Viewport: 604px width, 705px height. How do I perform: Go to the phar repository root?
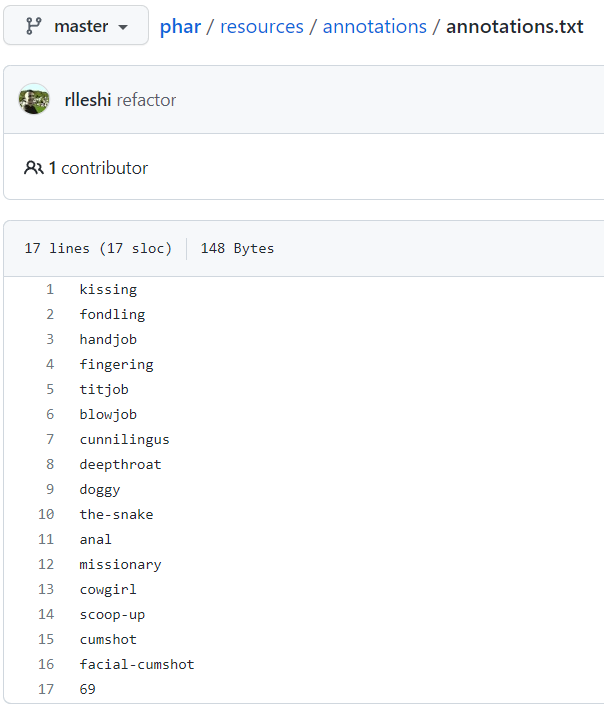180,26
